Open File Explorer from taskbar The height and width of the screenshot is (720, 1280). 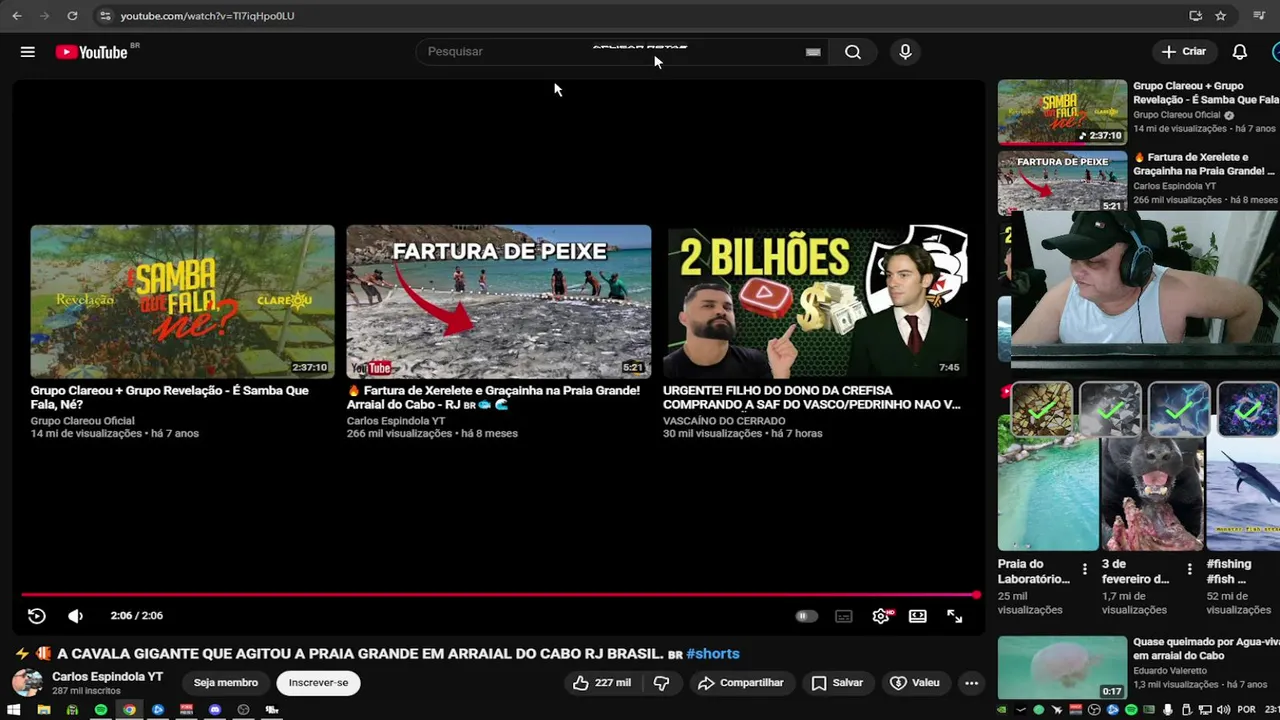tap(43, 710)
